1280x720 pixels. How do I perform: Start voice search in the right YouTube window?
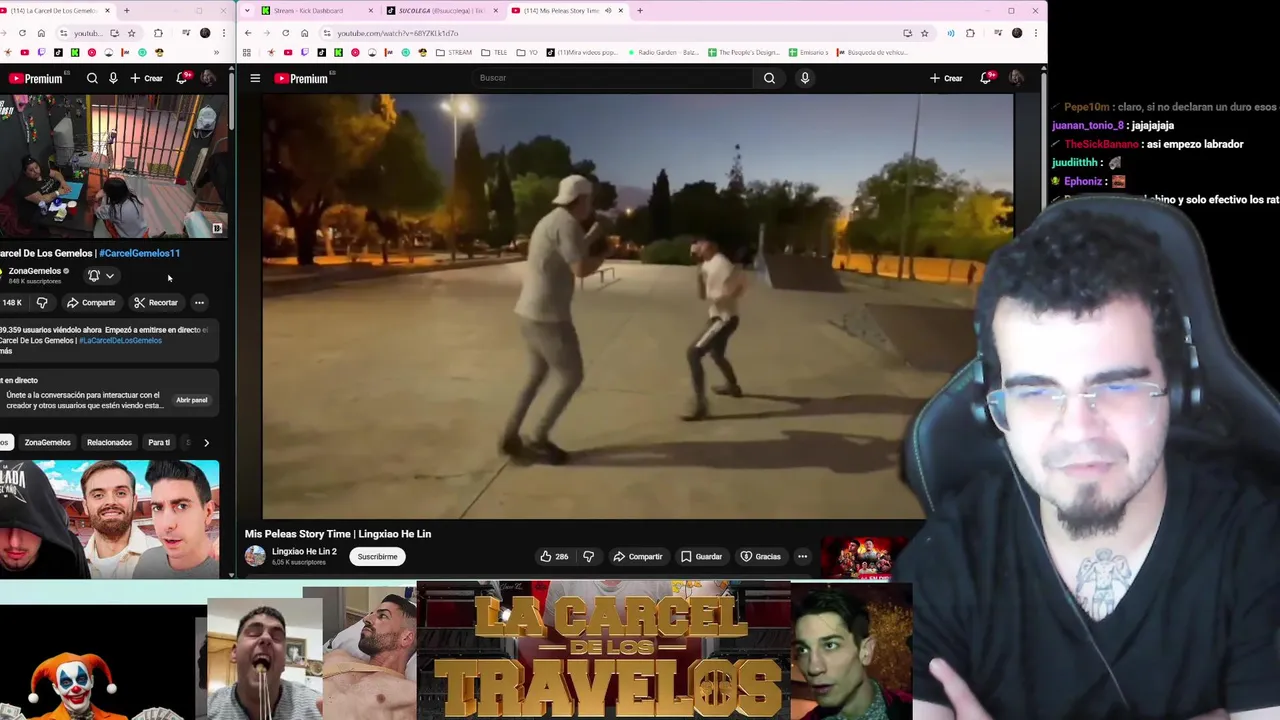pyautogui.click(x=805, y=78)
